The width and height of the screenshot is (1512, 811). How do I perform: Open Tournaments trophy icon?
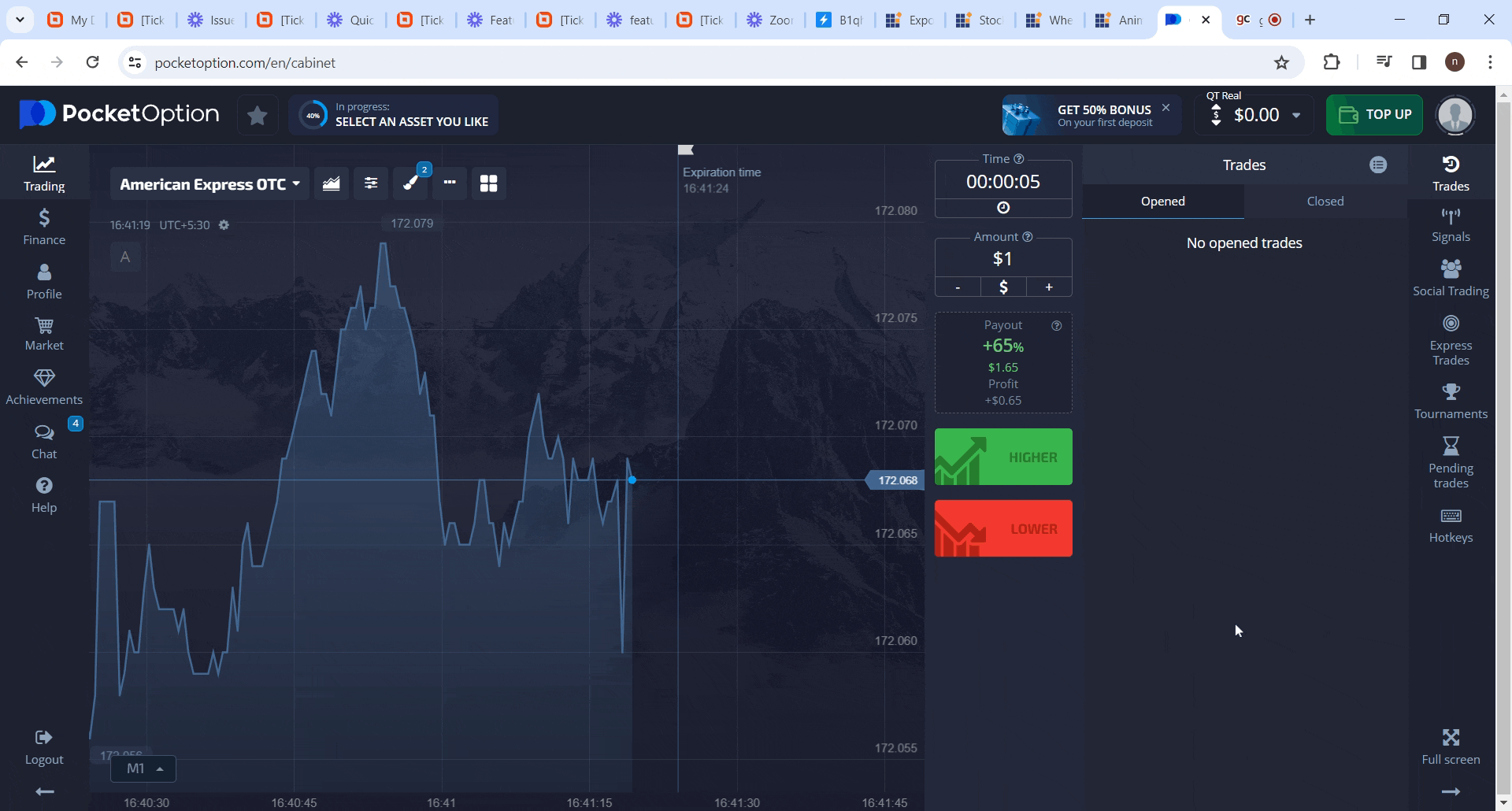pyautogui.click(x=1450, y=401)
